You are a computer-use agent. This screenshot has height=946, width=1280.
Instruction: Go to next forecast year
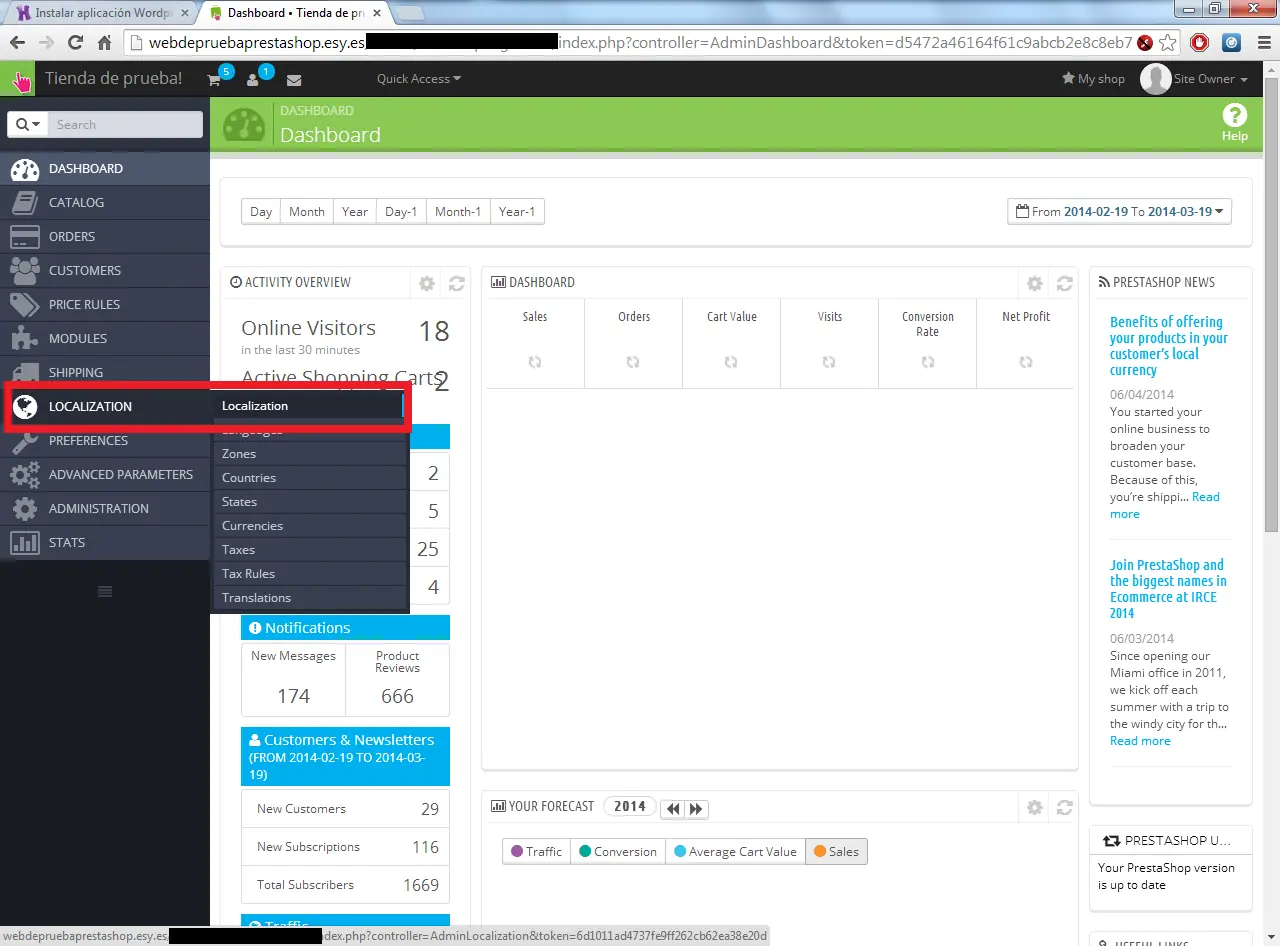point(697,808)
